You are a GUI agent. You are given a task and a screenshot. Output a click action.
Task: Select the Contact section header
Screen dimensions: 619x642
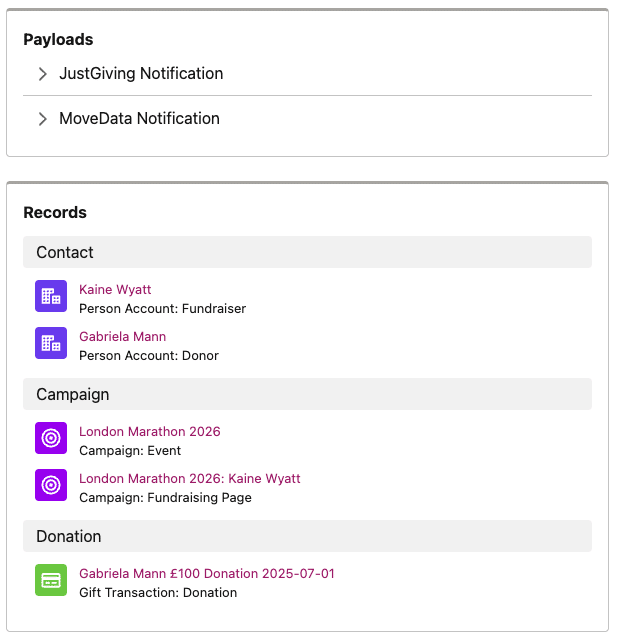click(307, 253)
